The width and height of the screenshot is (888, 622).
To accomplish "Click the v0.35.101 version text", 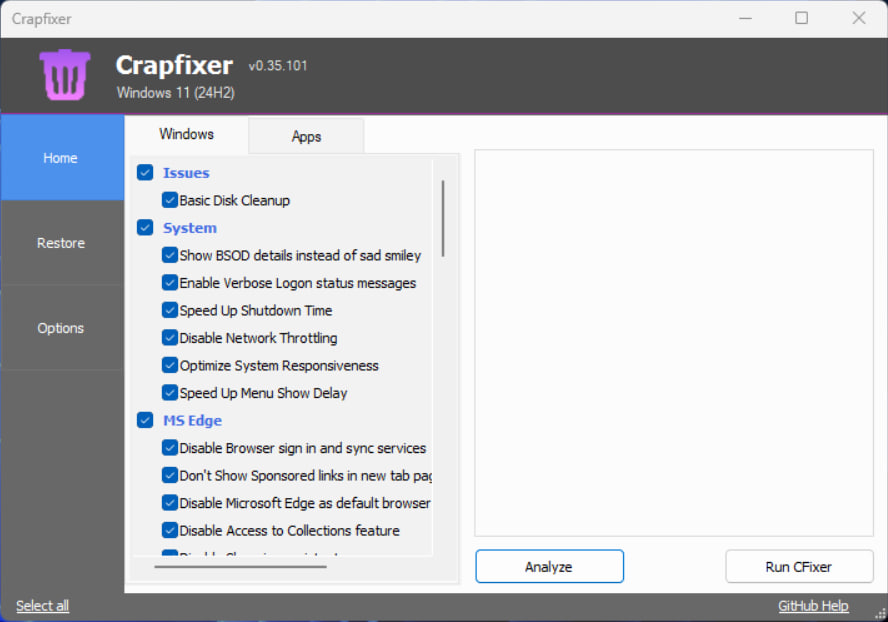I will [x=278, y=66].
